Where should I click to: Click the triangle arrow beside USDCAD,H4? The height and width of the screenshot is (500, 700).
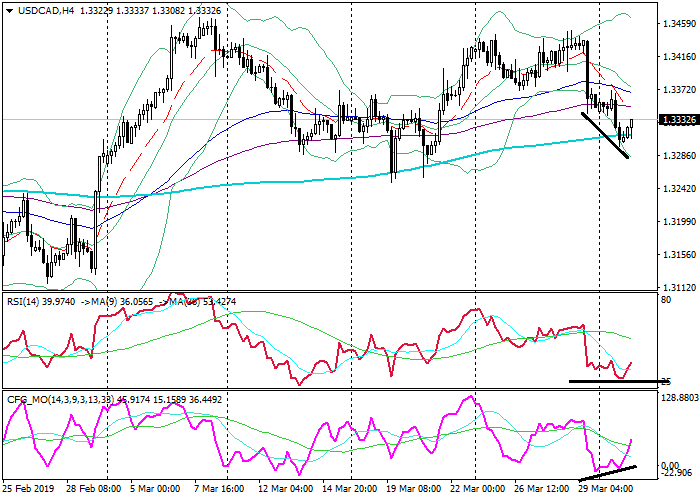tap(8, 11)
